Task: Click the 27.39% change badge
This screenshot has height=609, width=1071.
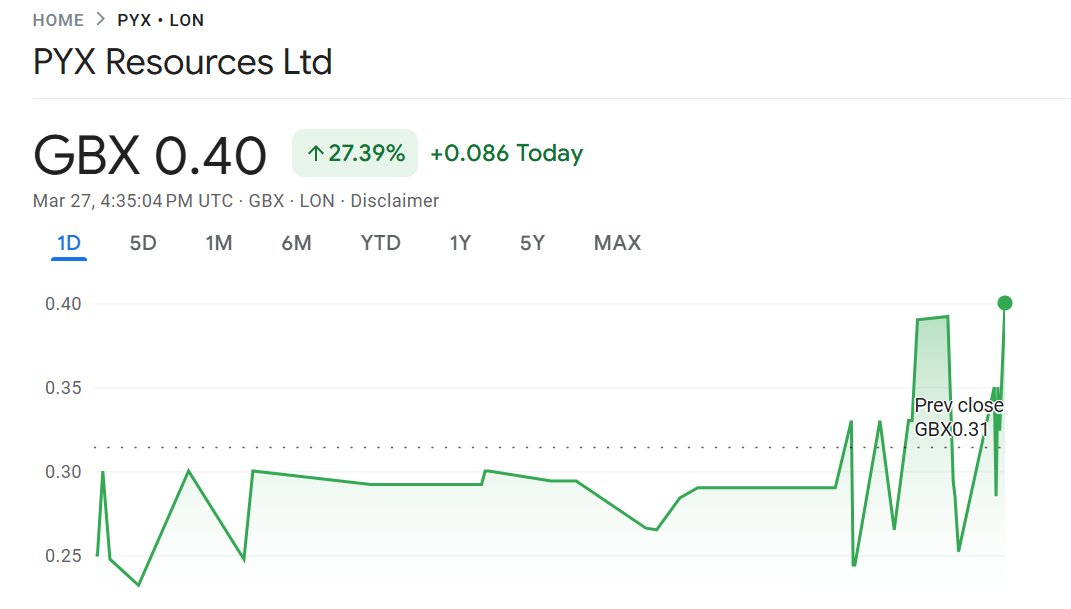Action: (355, 154)
